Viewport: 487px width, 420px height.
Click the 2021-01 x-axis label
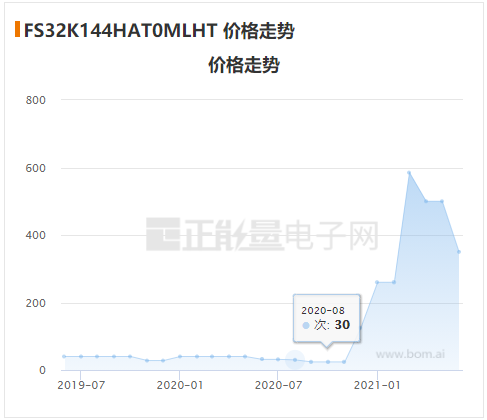(377, 385)
